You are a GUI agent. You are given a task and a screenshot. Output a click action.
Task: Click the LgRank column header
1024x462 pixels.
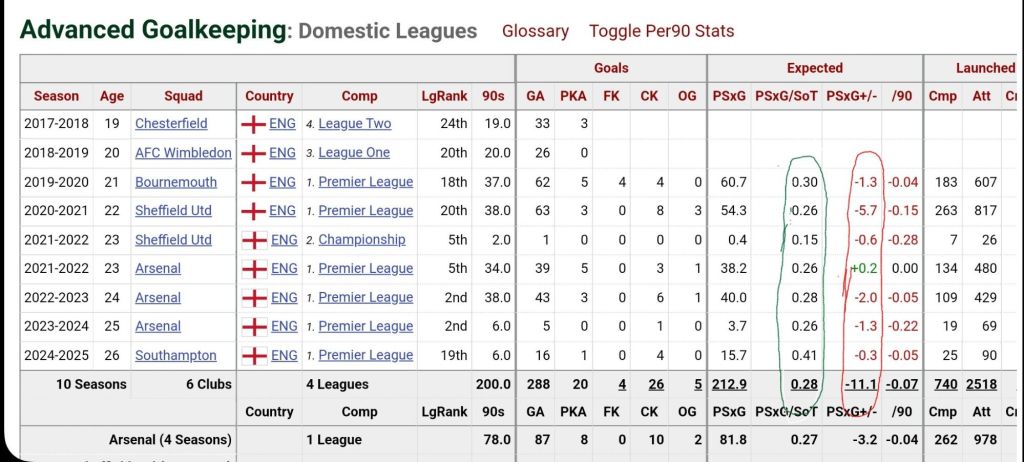[444, 96]
